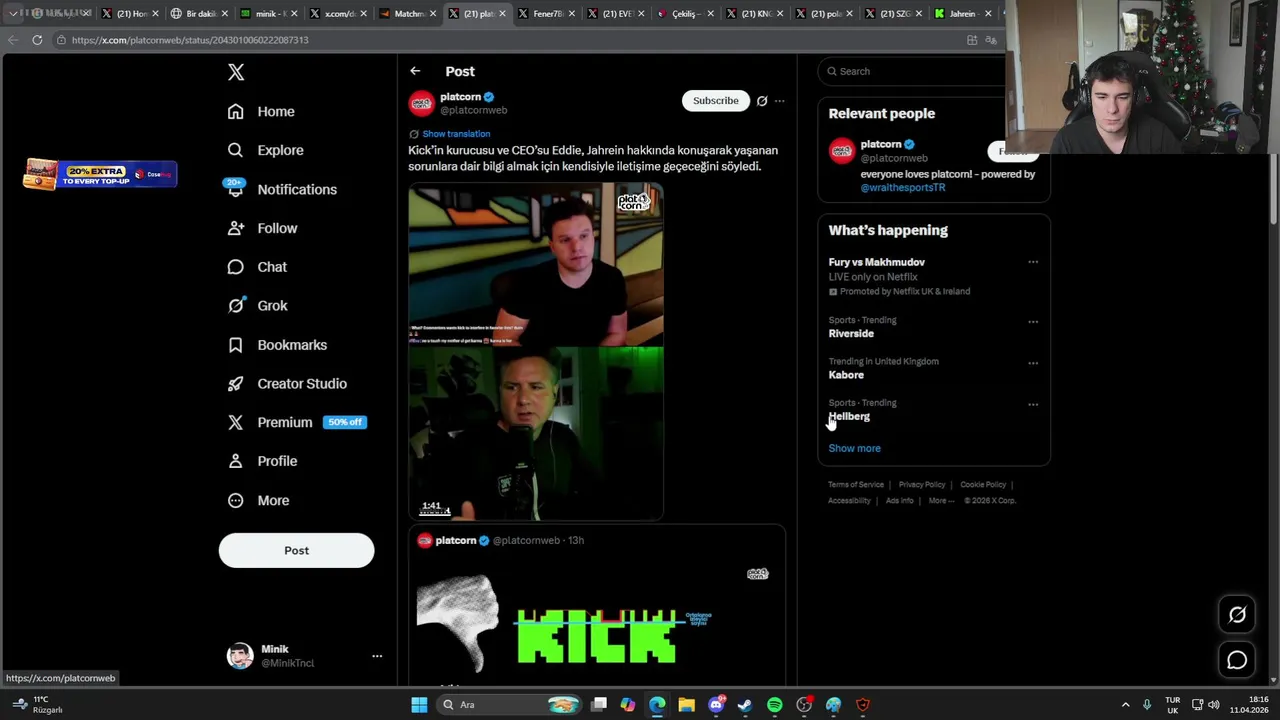Open the 18:16 clock and date in the taskbar
The height and width of the screenshot is (720, 1280).
pyautogui.click(x=1250, y=705)
